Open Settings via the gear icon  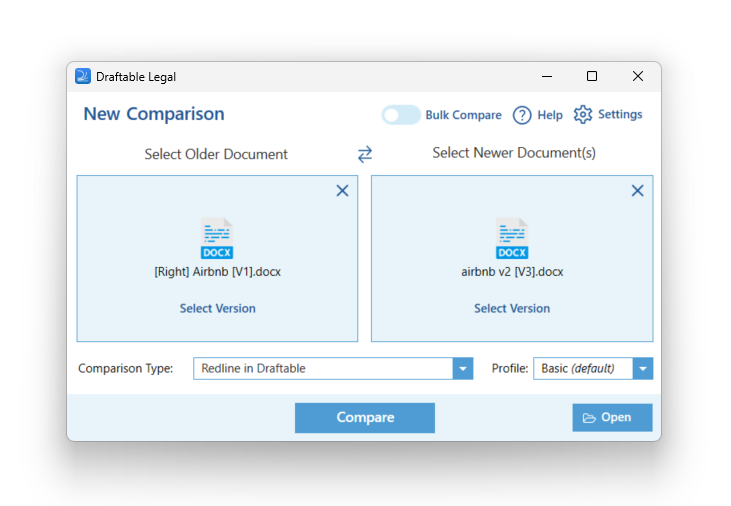point(583,114)
